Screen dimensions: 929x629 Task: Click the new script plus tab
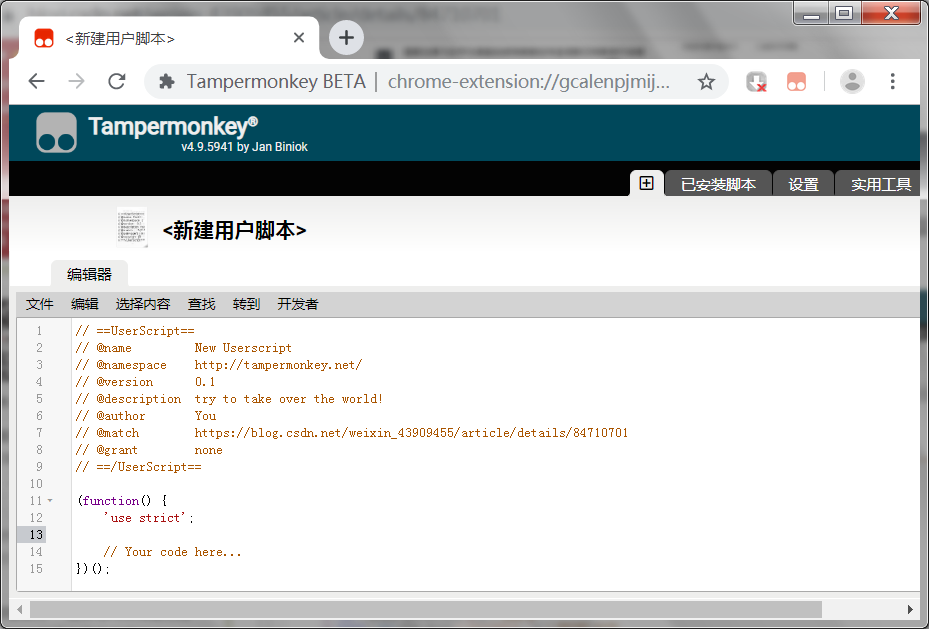click(x=646, y=184)
